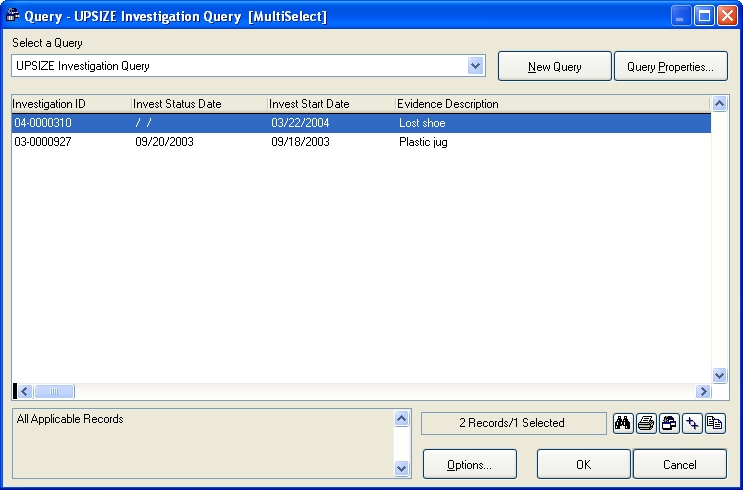Click the query window title bar icon
The width and height of the screenshot is (743, 490).
tap(13, 16)
